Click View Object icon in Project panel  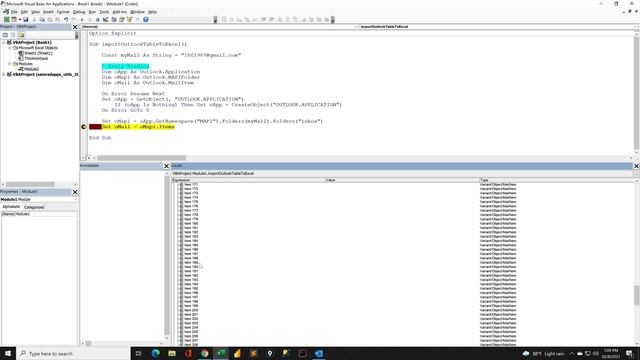tap(13, 35)
